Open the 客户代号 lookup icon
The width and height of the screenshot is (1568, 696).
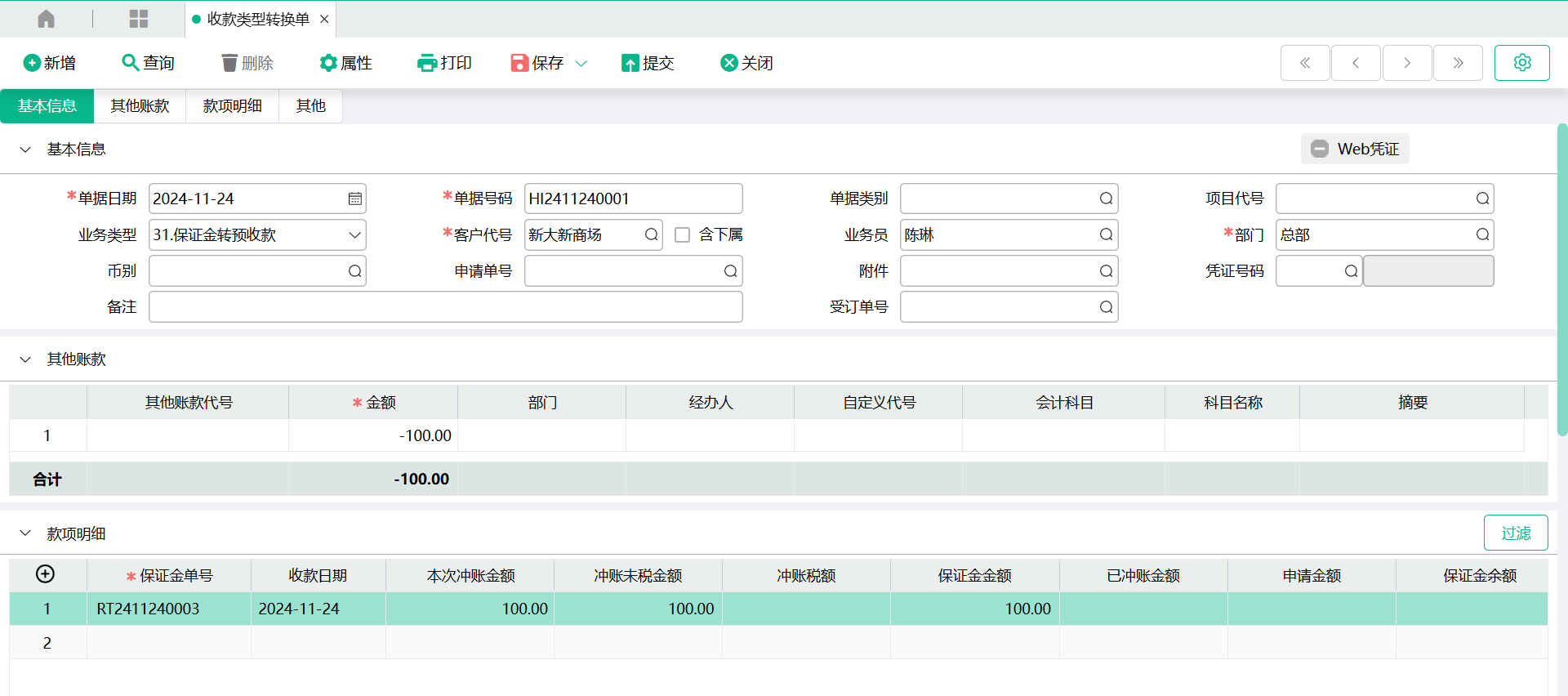pyautogui.click(x=652, y=234)
